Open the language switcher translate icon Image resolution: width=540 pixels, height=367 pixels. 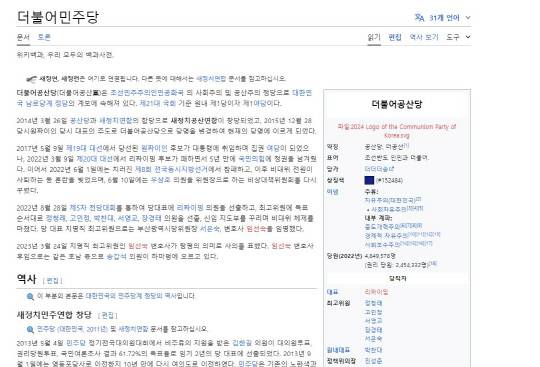click(x=419, y=18)
